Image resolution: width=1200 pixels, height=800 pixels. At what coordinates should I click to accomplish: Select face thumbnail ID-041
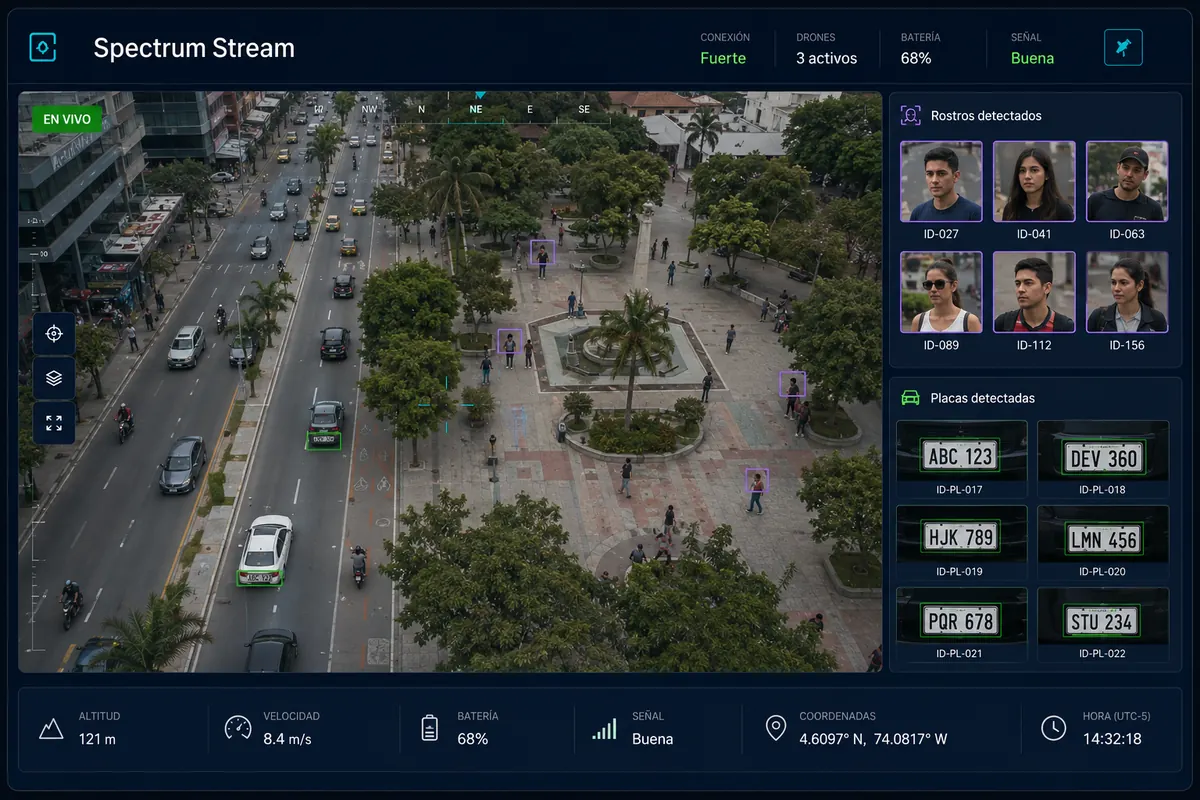[x=1034, y=181]
